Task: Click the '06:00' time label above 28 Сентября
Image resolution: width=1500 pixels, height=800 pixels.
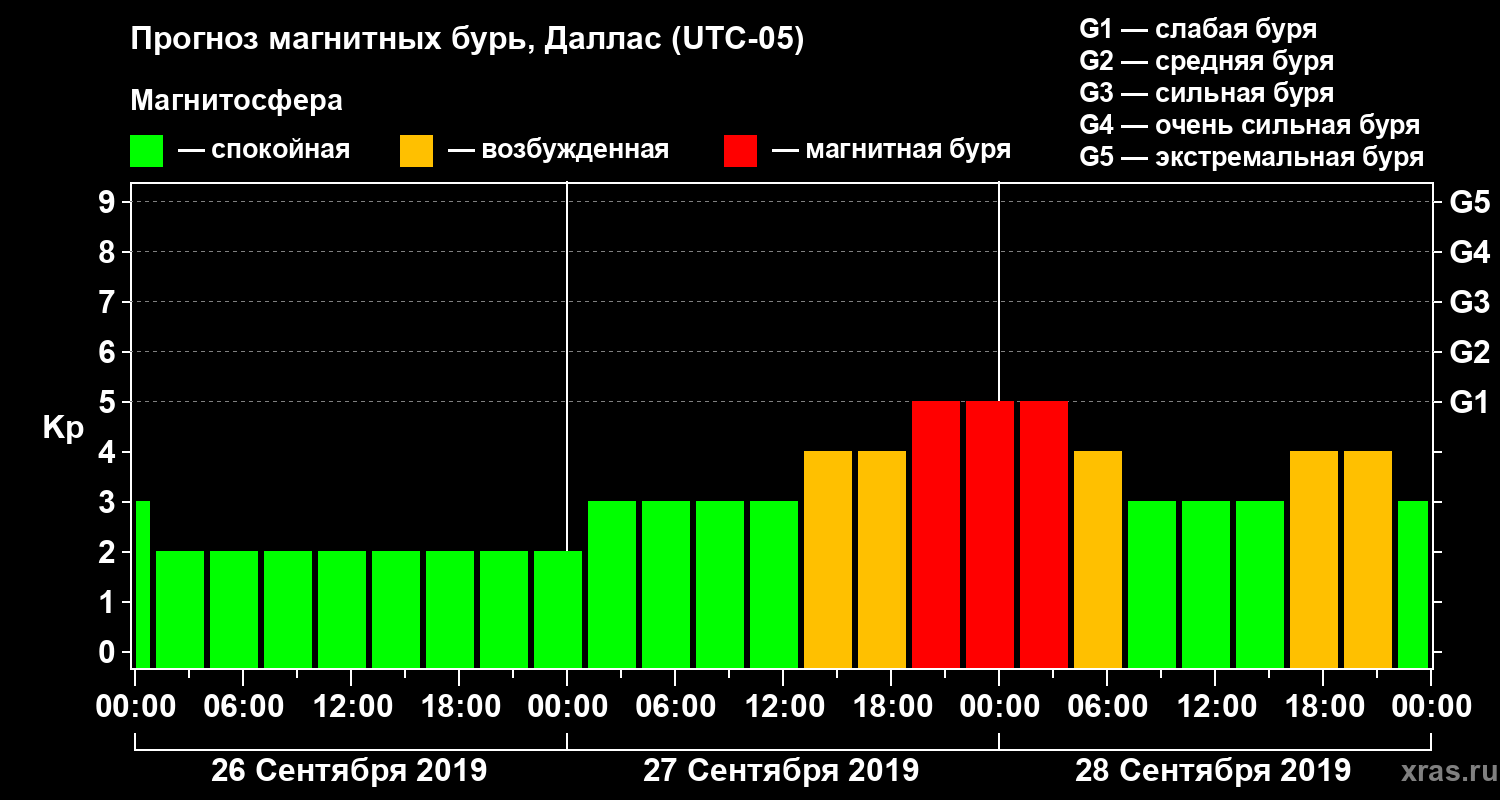Action: tap(1107, 707)
